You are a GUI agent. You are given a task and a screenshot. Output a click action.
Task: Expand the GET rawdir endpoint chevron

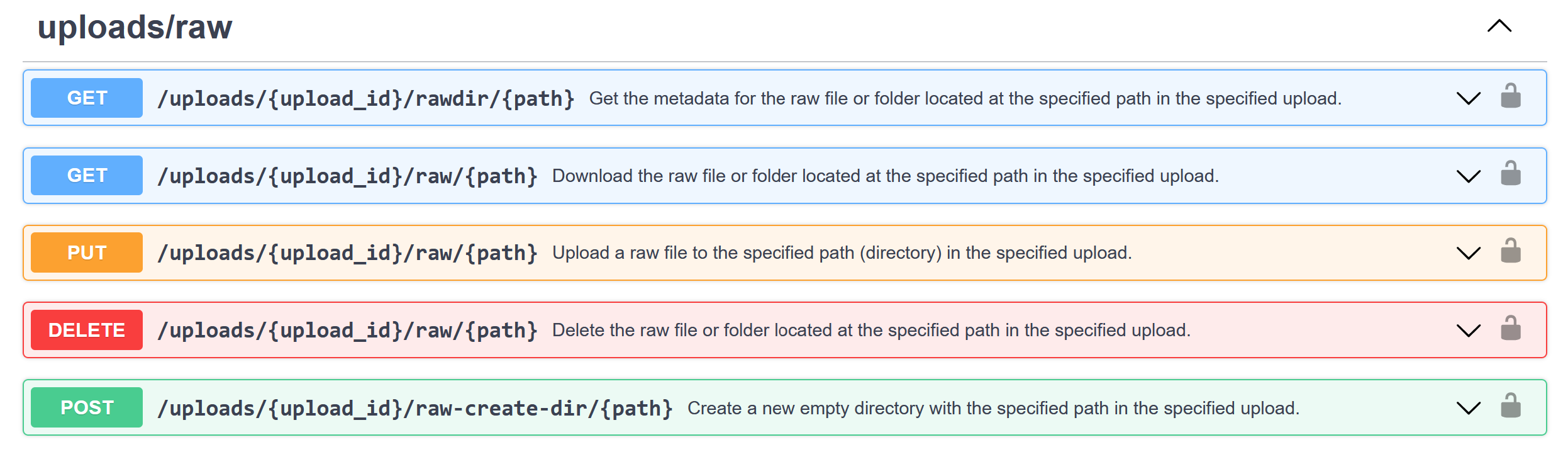coord(1469,98)
